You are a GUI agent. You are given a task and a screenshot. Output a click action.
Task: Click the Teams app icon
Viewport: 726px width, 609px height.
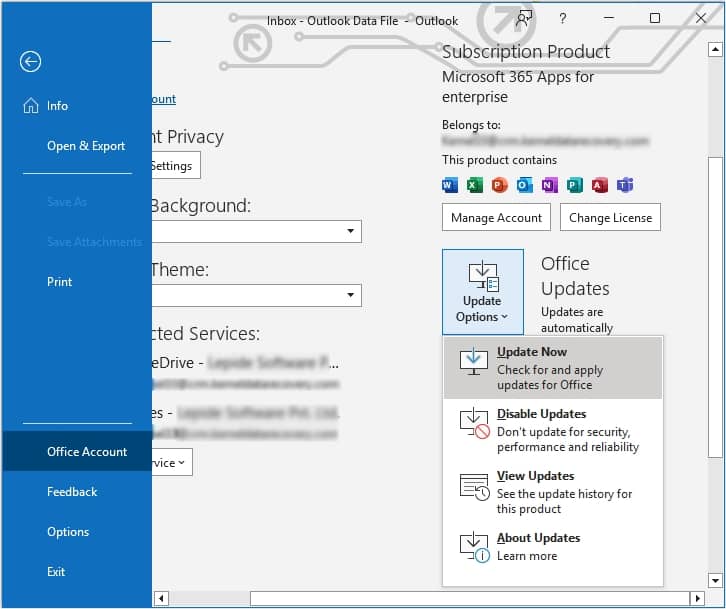pyautogui.click(x=625, y=185)
